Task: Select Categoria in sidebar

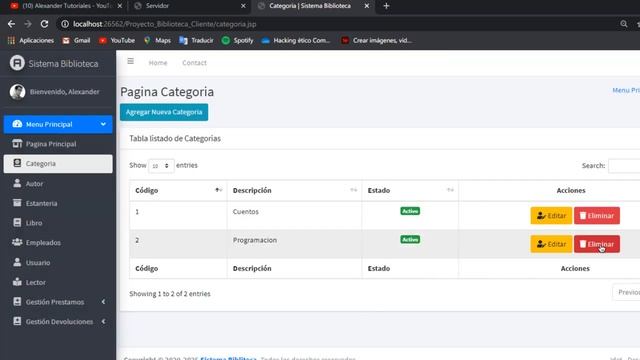Action: [58, 164]
